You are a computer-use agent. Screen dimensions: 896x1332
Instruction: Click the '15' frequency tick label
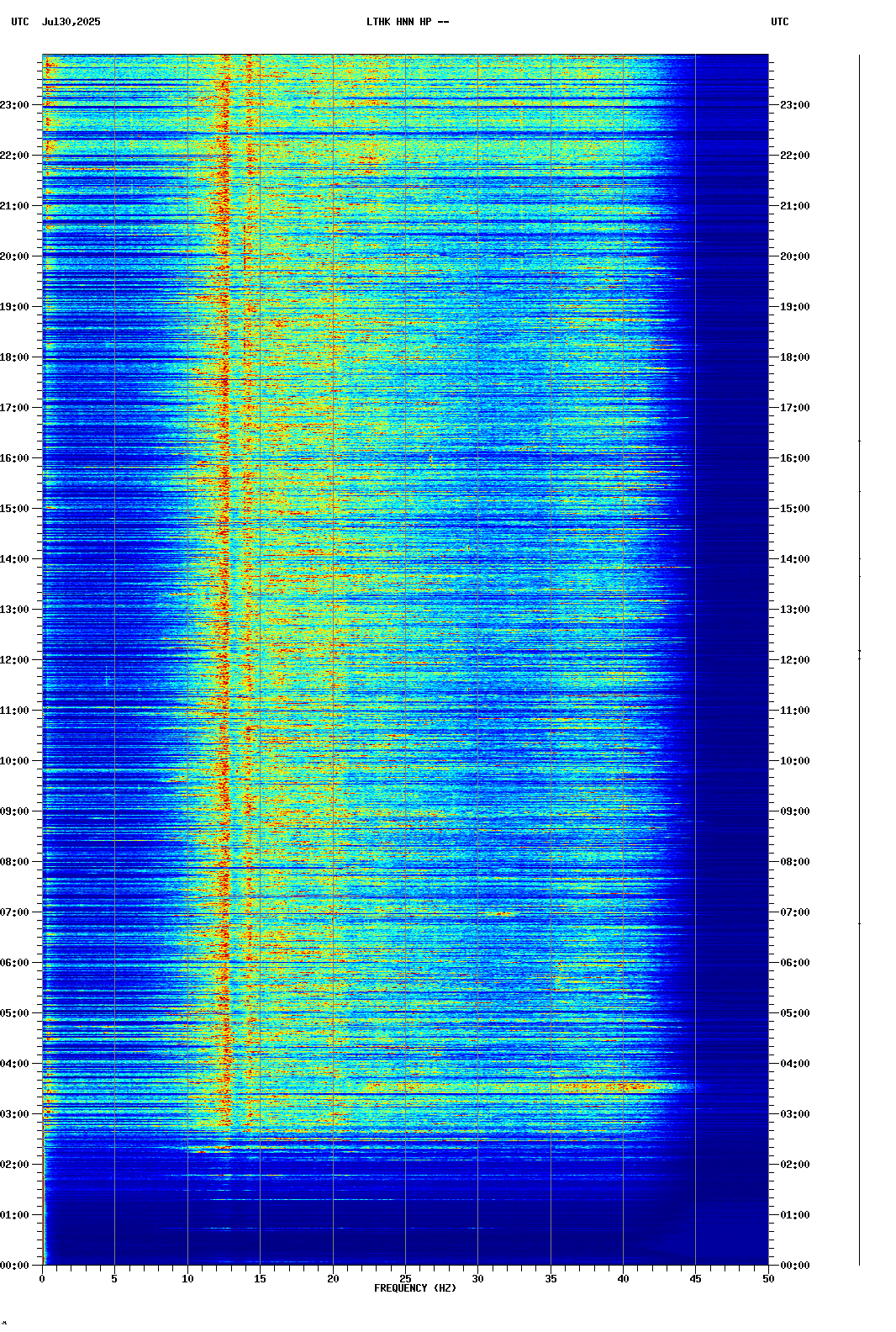pos(260,1279)
